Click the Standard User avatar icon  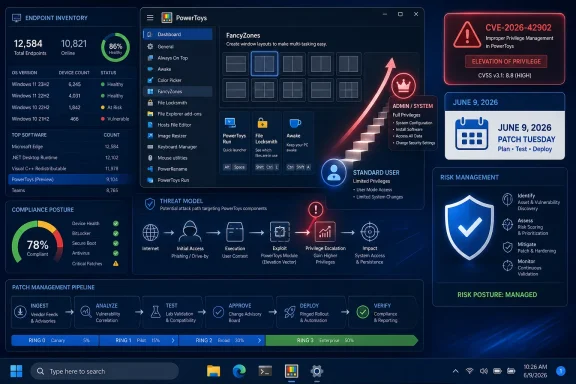334,172
